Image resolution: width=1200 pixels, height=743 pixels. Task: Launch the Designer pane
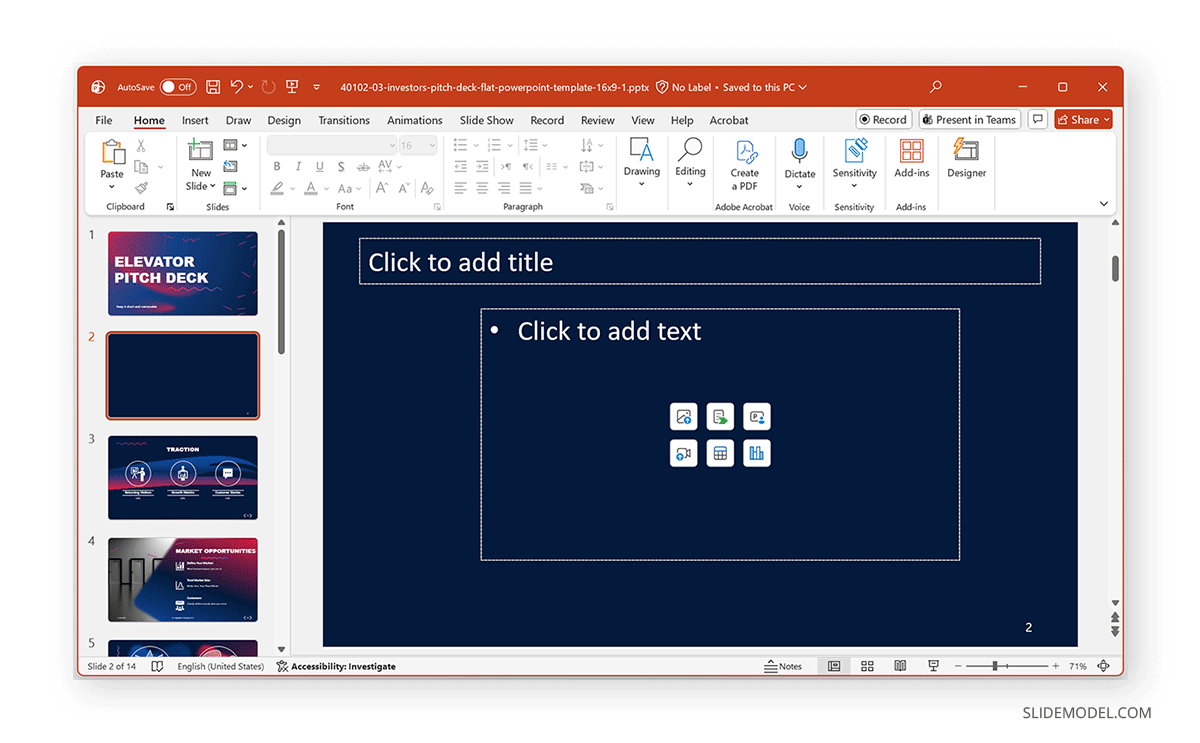[x=965, y=160]
